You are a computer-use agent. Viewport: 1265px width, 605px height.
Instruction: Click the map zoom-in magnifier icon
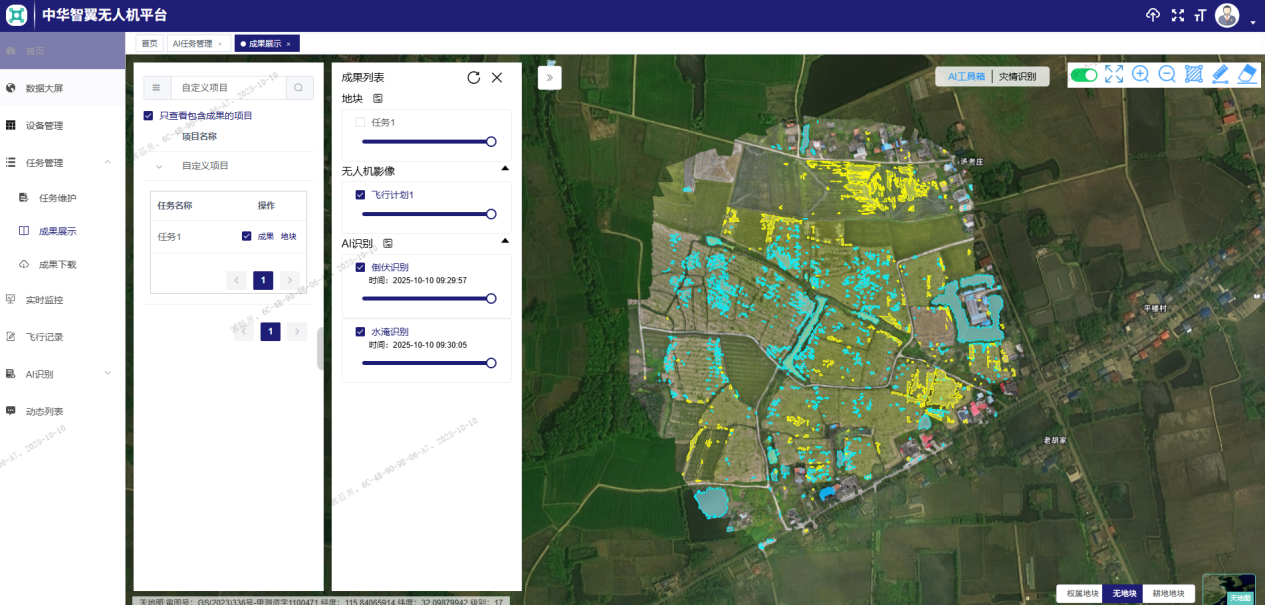(1140, 74)
